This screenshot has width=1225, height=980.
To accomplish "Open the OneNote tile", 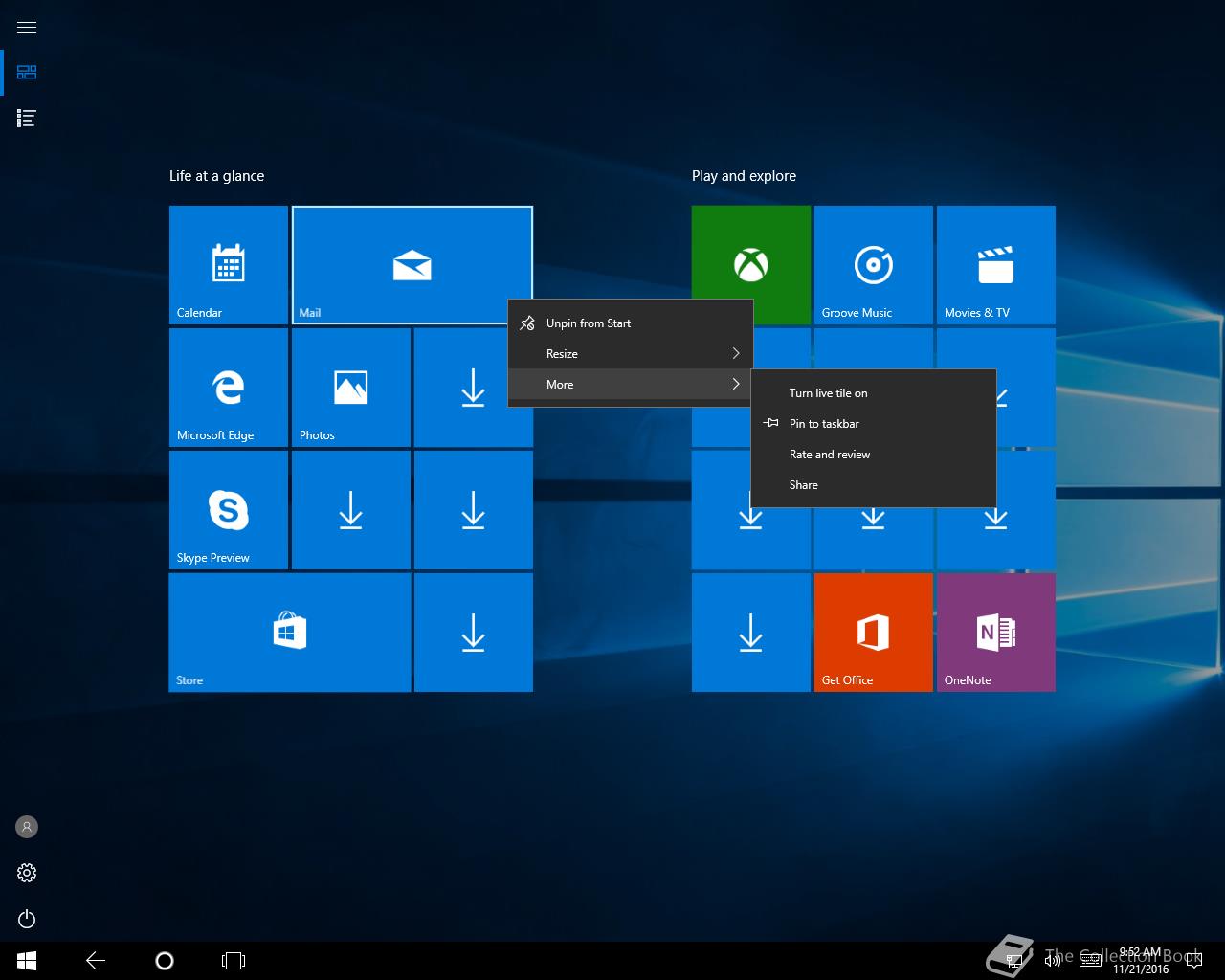I will pyautogui.click(x=996, y=633).
